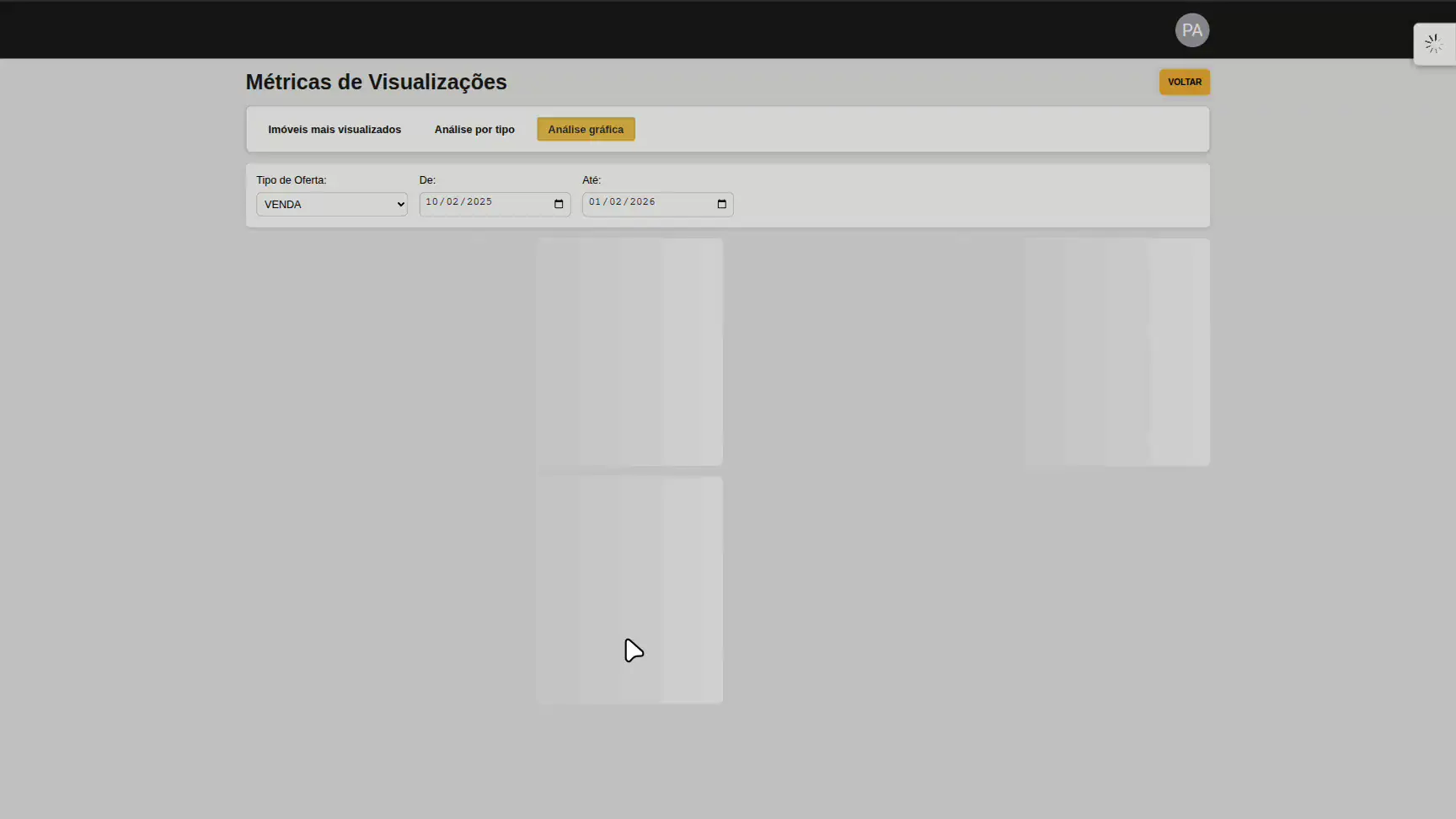Open the 'Análise por tipo' tab
Screen dimensions: 1456x819
pyautogui.click(x=474, y=129)
